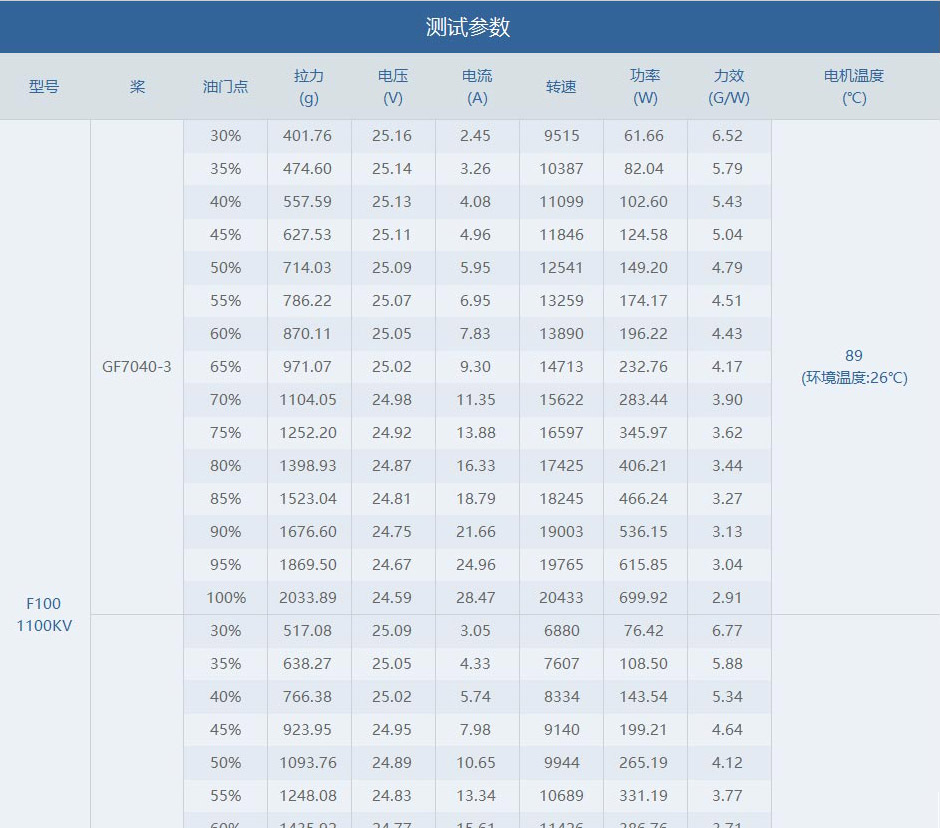
Task: Click the 转速 column header
Action: (561, 86)
